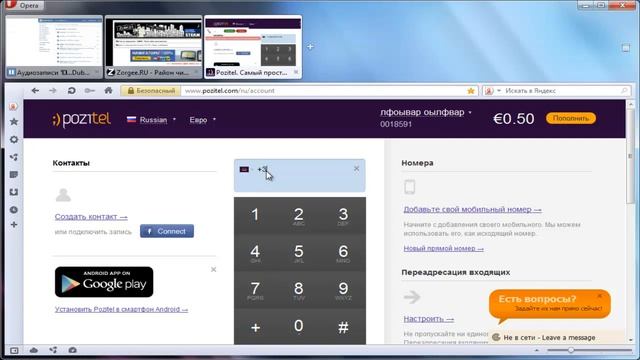Bookmark page with the star in address bar

coord(471,91)
